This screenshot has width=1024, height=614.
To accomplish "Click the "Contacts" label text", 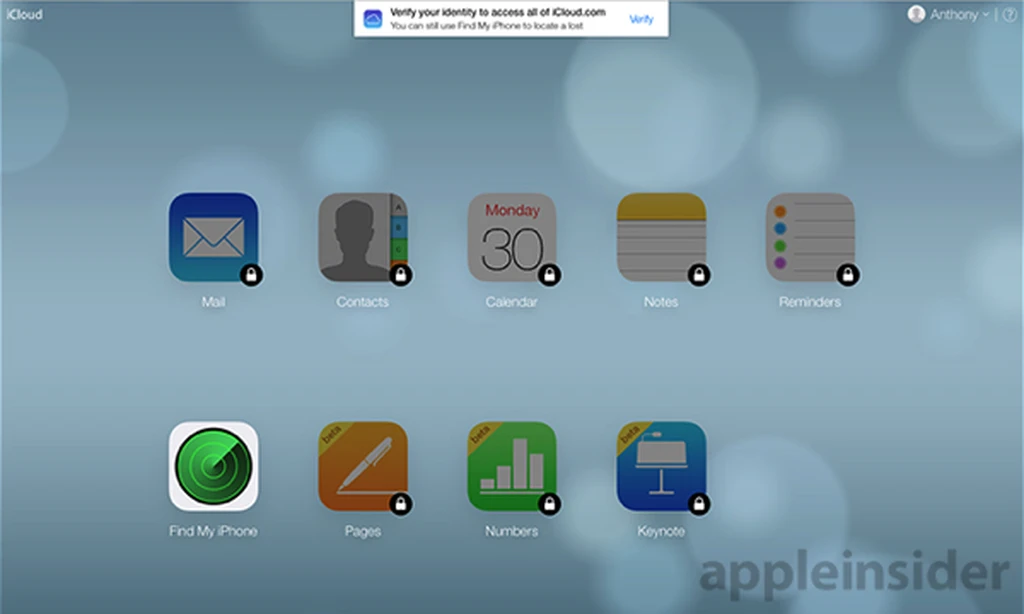I will point(362,302).
